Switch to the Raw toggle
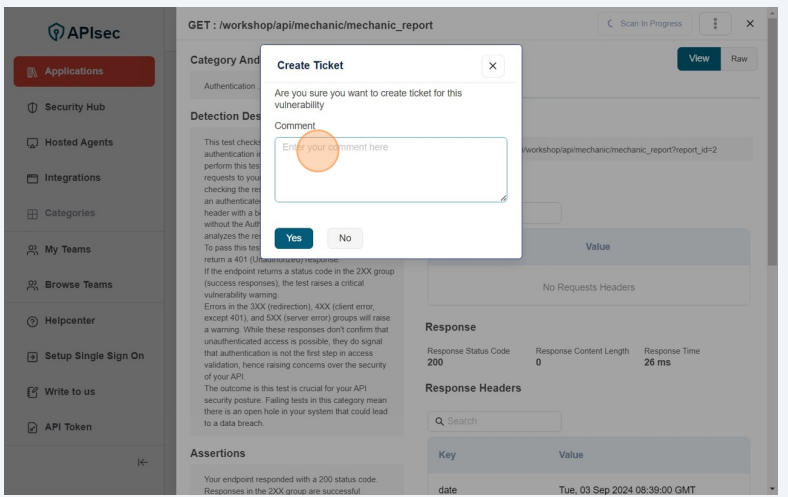The image size is (788, 497). 739,59
